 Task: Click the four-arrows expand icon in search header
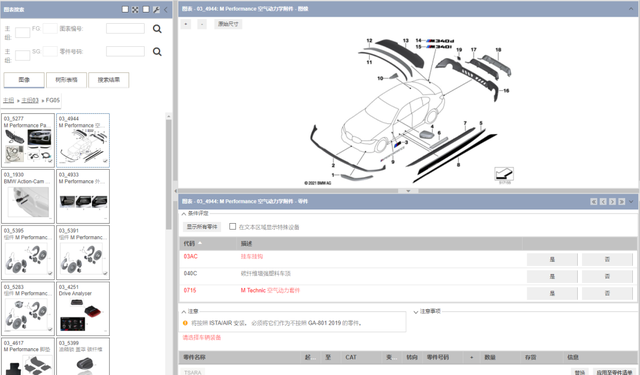click(x=135, y=9)
